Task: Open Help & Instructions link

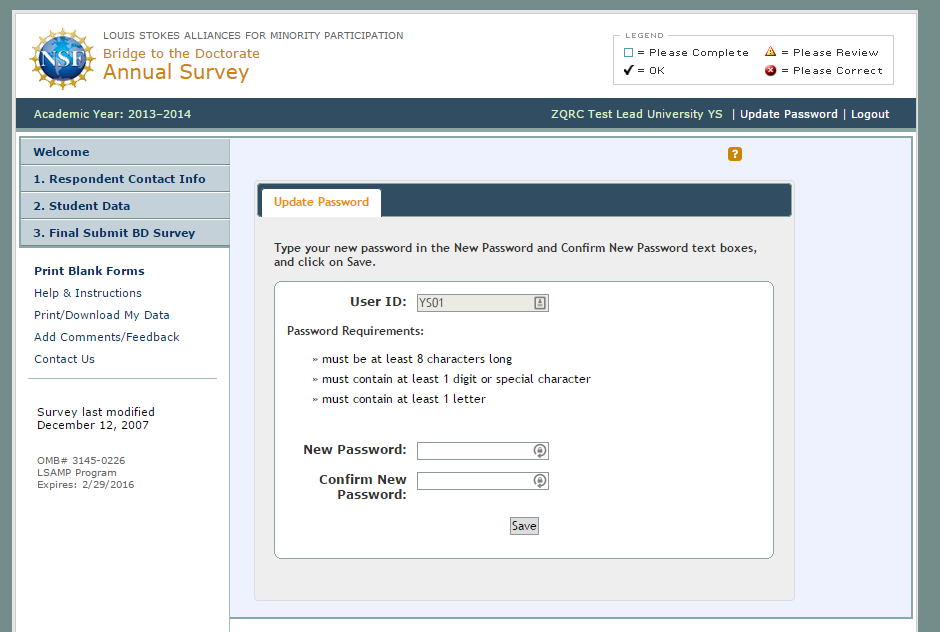Action: [88, 293]
